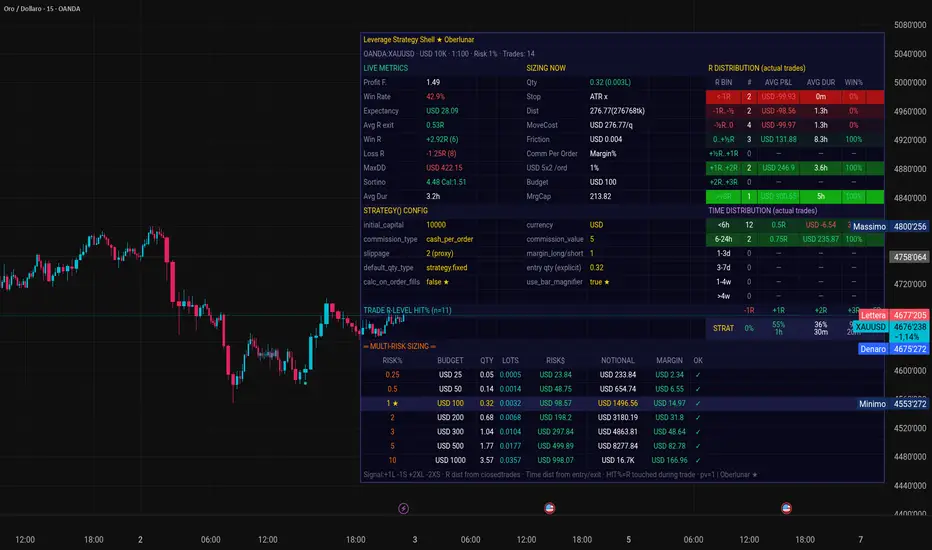This screenshot has width=932, height=550.
Task: Click the footer line starting 'Signal:+1L -1S'
Action: (x=560, y=475)
